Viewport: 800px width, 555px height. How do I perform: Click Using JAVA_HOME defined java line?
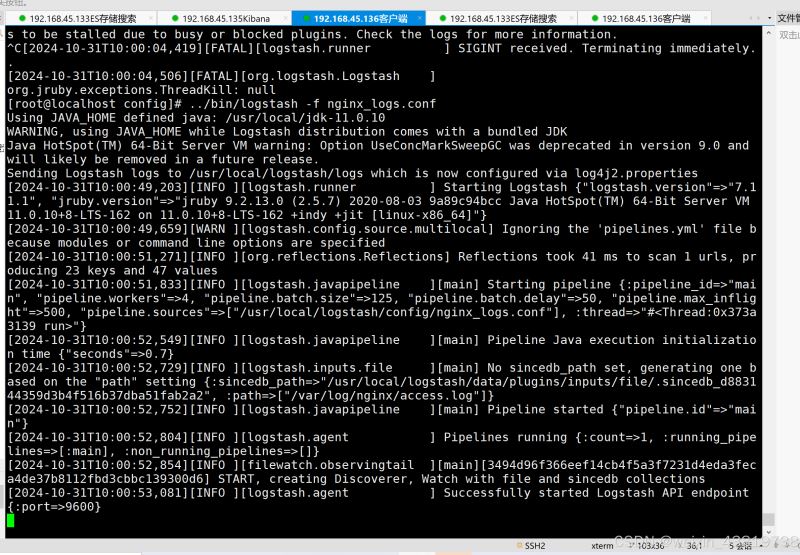(x=196, y=118)
